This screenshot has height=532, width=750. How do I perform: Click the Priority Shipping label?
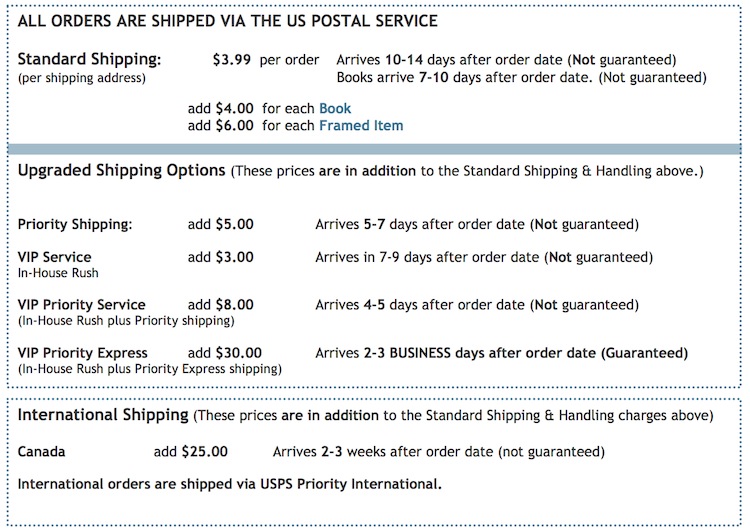(x=75, y=224)
